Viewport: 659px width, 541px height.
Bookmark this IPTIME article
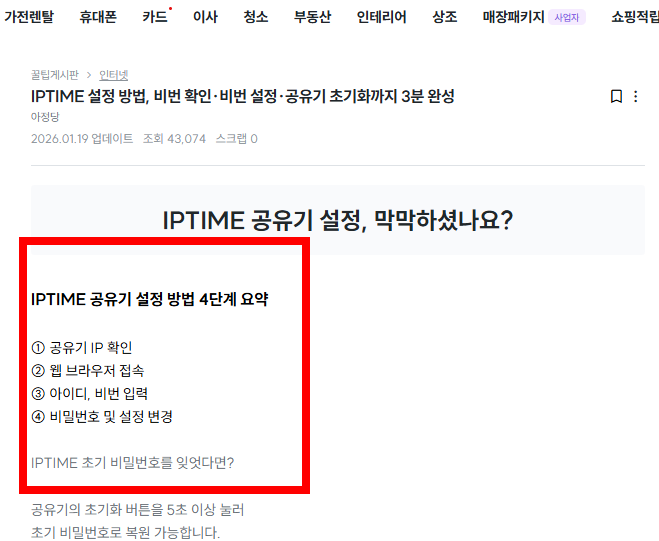(x=616, y=96)
